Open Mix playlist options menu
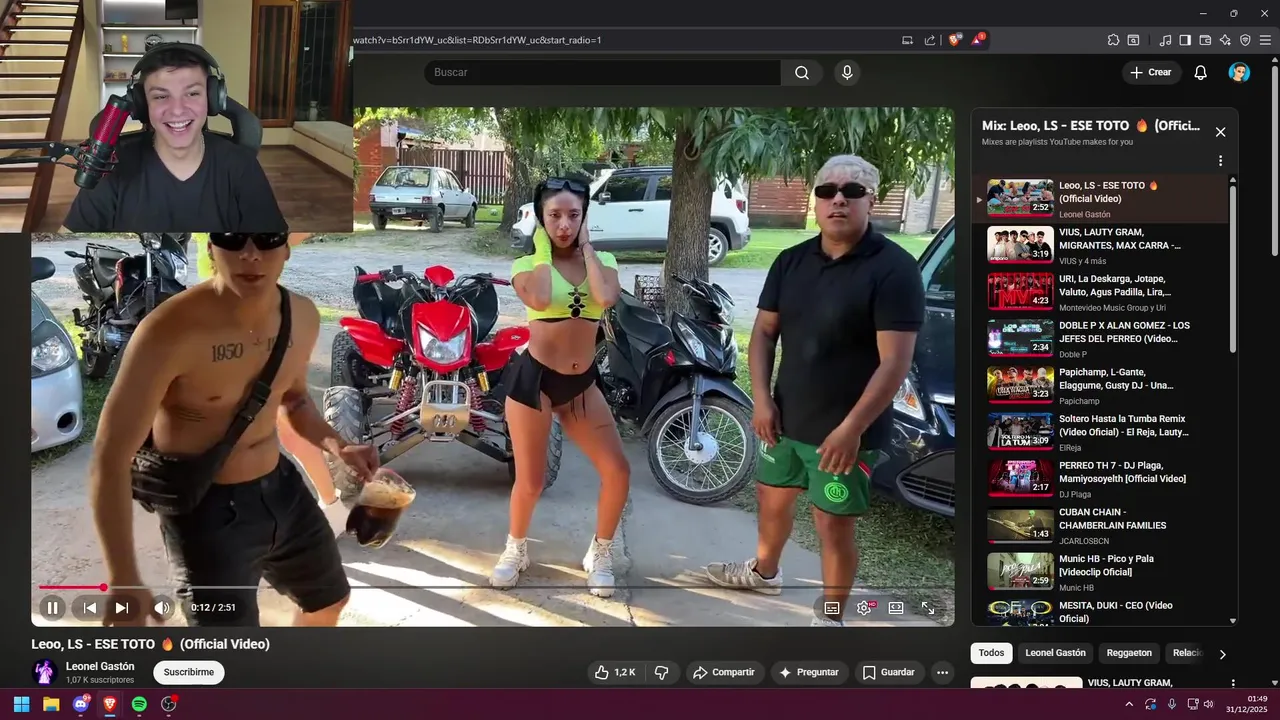Screen dimensions: 1280x720 [1220, 161]
